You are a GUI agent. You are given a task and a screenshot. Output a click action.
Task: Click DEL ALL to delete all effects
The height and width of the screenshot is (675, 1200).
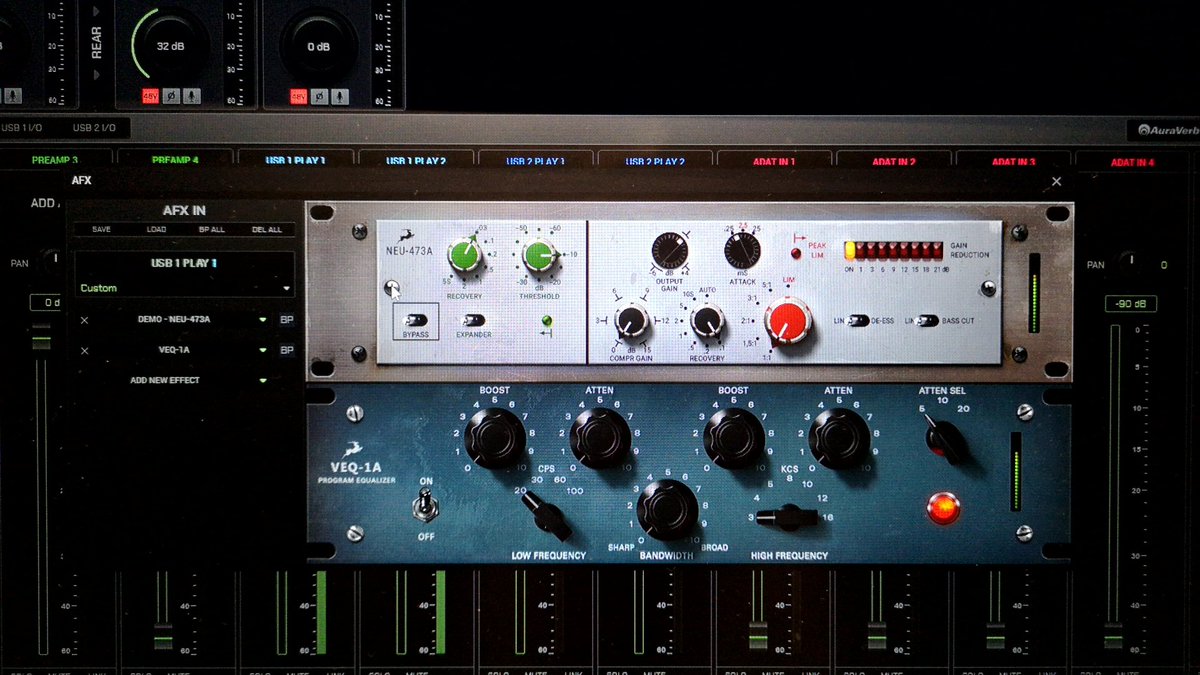(267, 229)
